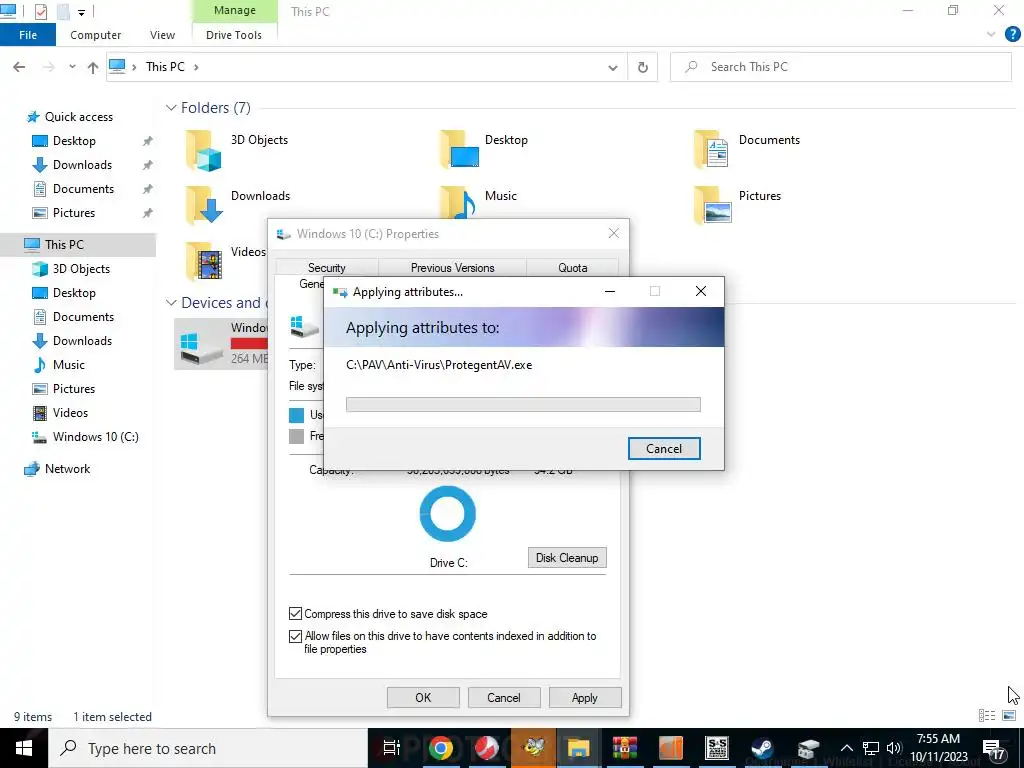Viewport: 1024px width, 768px height.
Task: Open the Documents folder in Folders section
Action: click(711, 149)
